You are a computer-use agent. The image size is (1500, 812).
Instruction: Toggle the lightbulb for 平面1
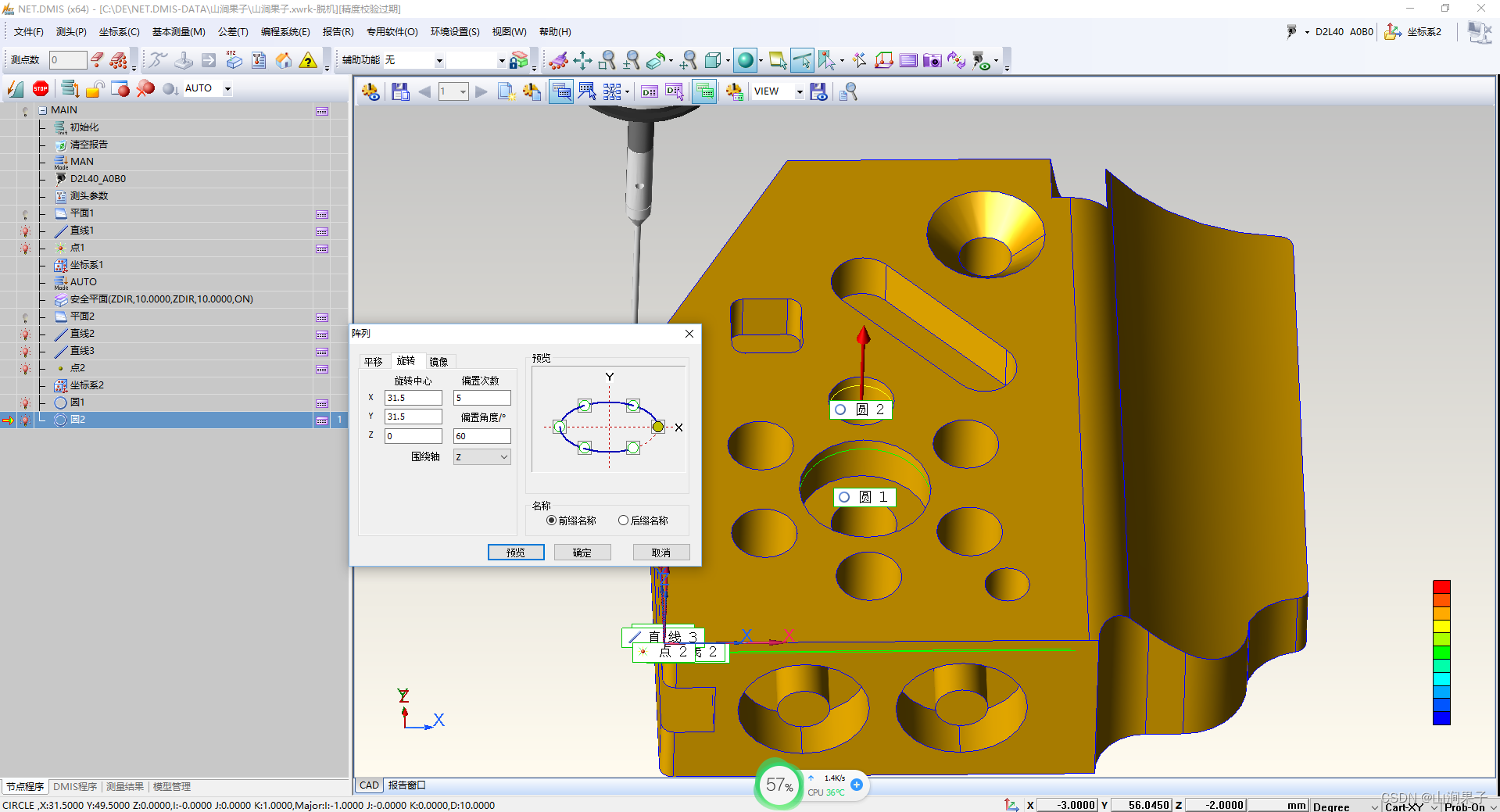tap(25, 214)
